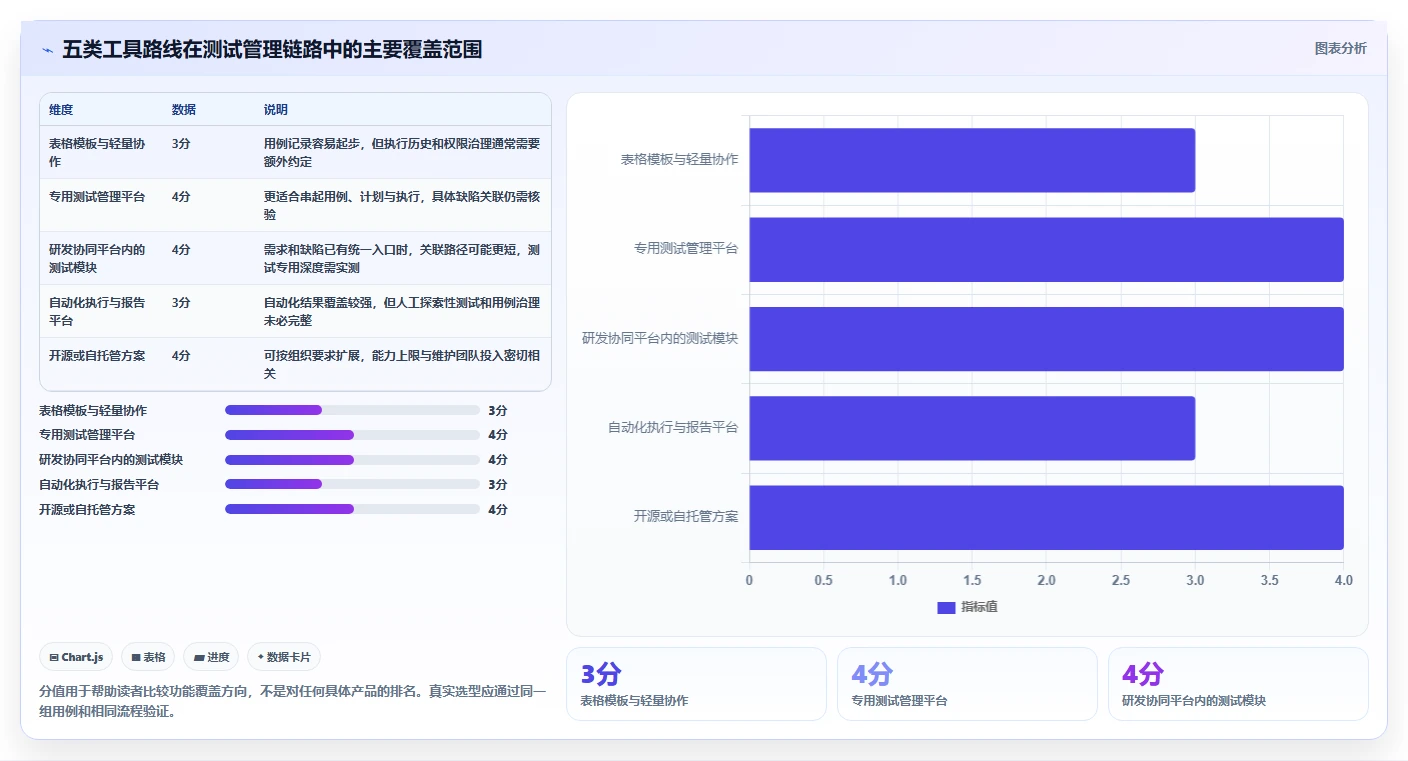This screenshot has width=1408, height=761.
Task: Click the title 五类工具路线在测试管理链路中的主要覆盖范围
Action: coord(272,49)
